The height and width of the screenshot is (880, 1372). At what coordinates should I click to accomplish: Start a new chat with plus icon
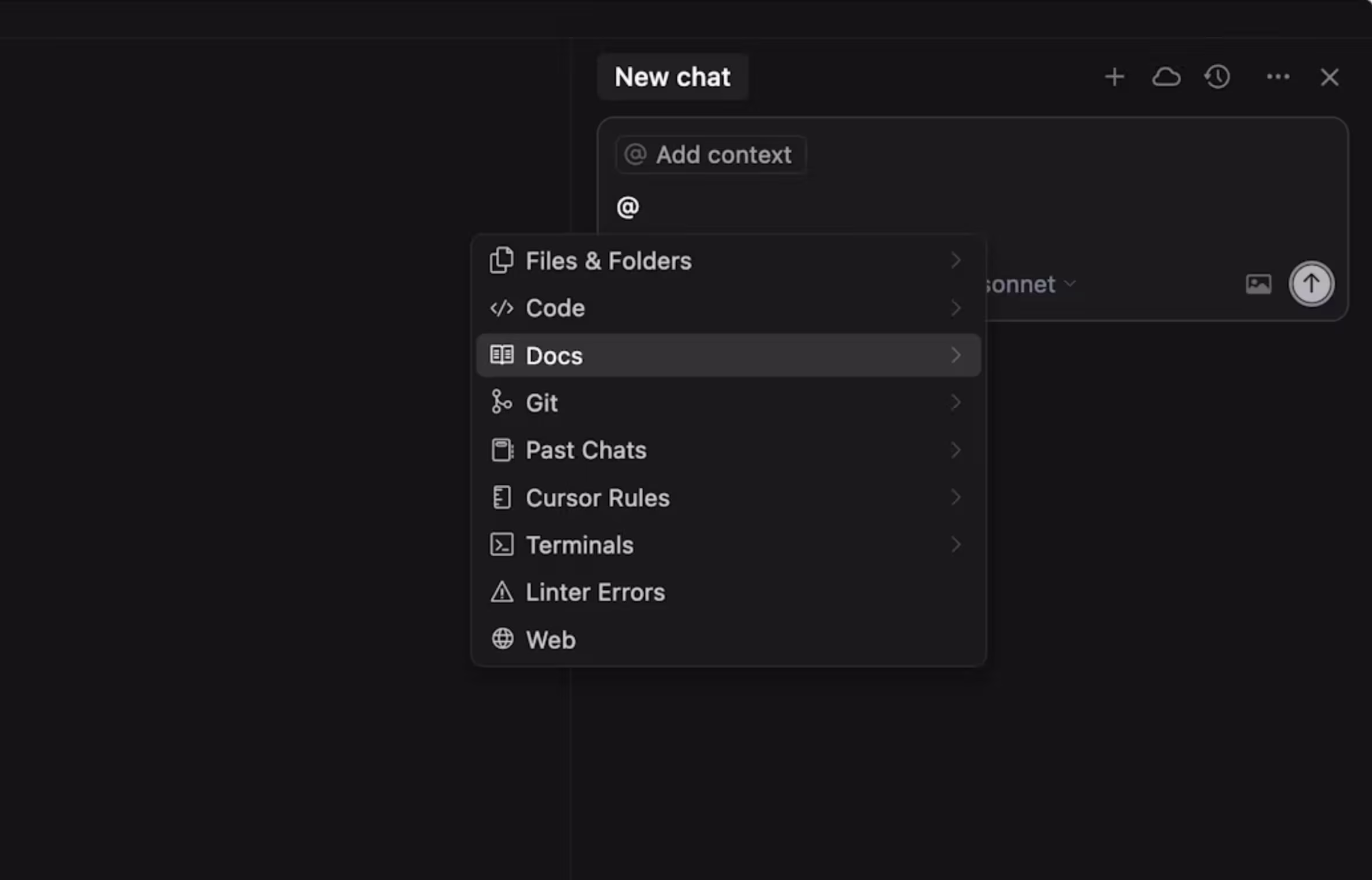(1114, 77)
